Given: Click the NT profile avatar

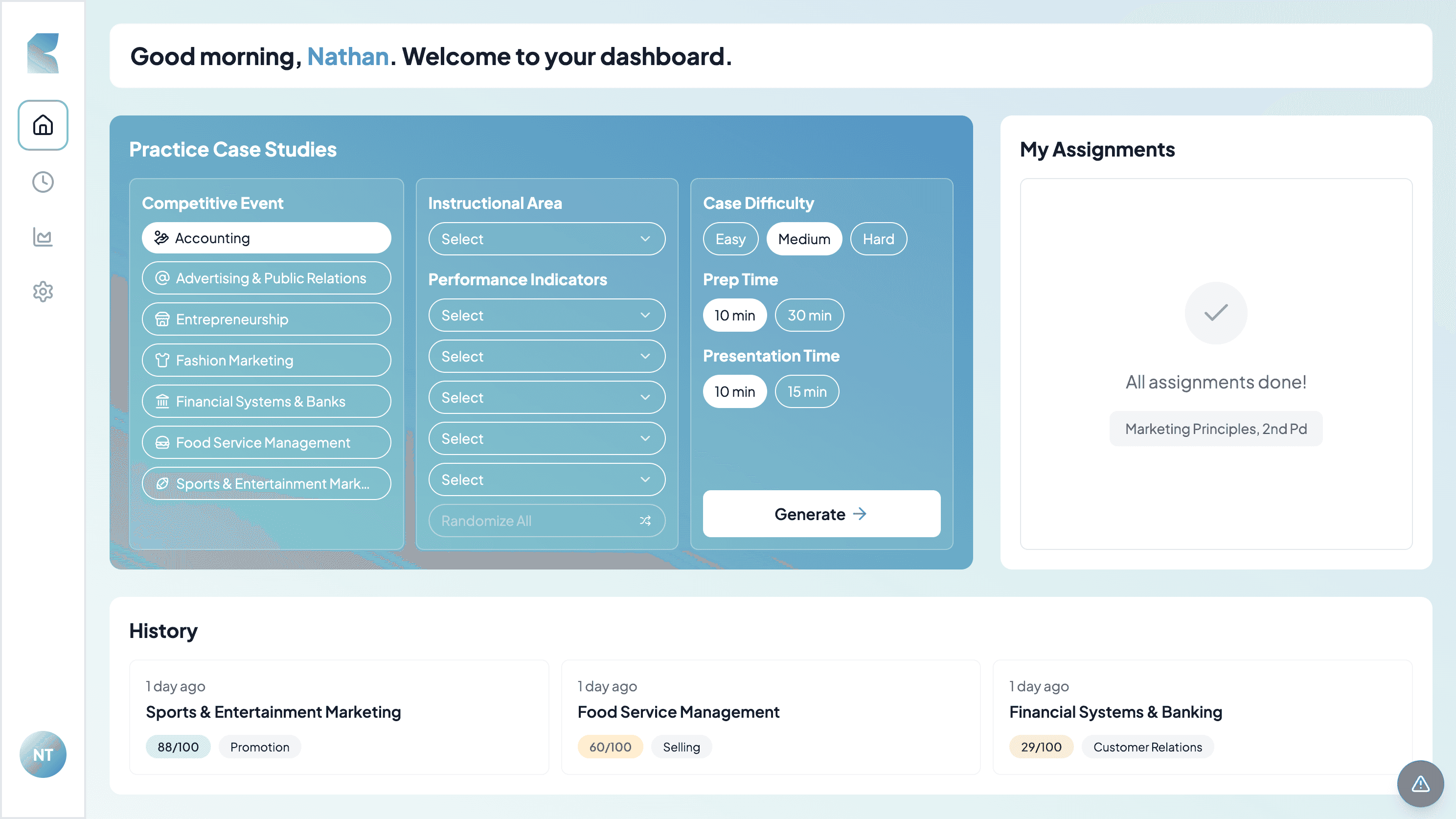Looking at the screenshot, I should pyautogui.click(x=43, y=754).
